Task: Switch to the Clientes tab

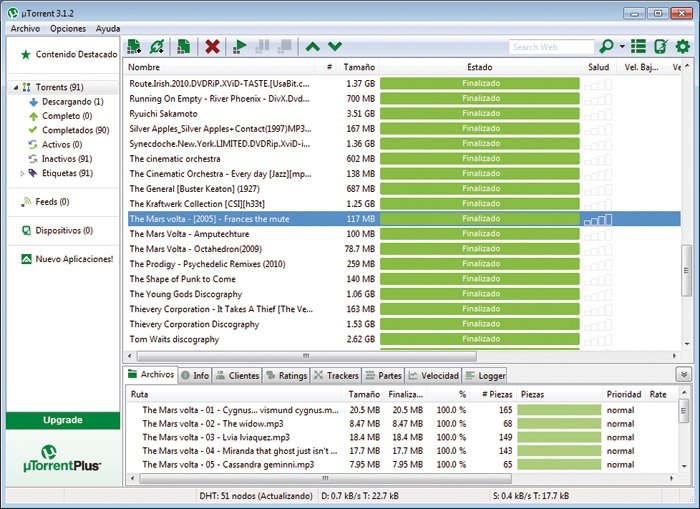Action: [238, 375]
